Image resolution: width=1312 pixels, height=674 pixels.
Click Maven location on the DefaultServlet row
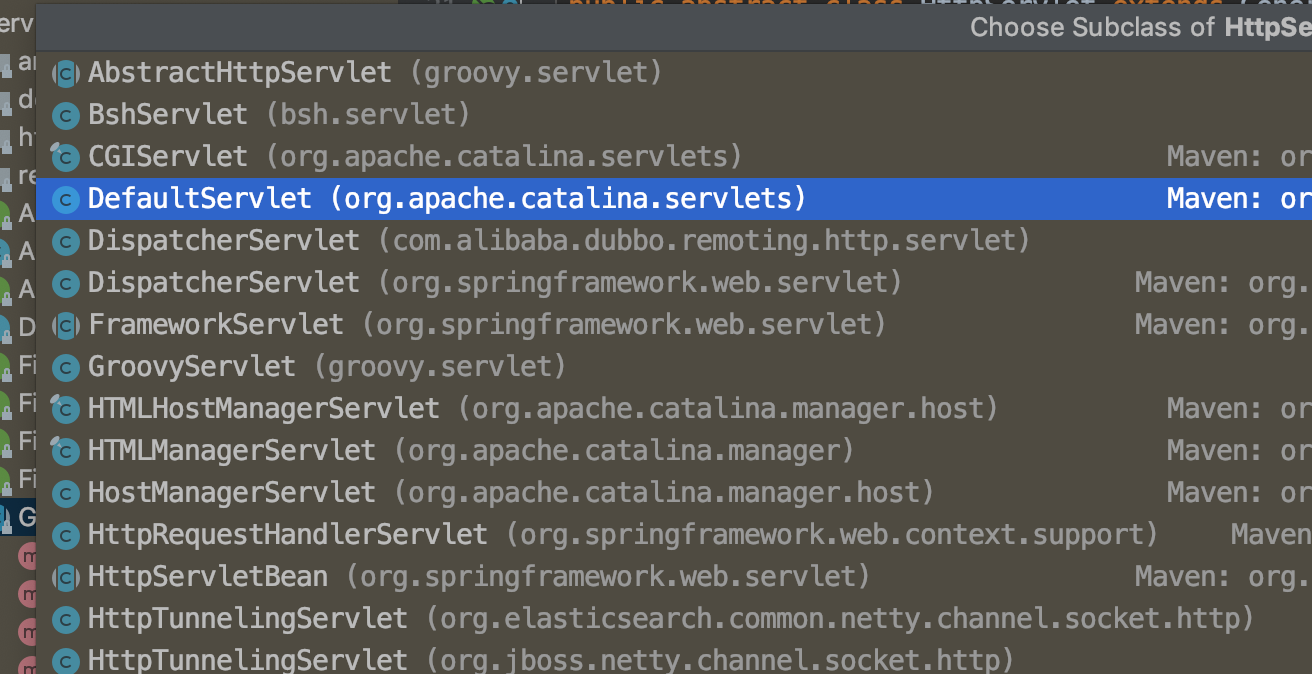click(1239, 199)
